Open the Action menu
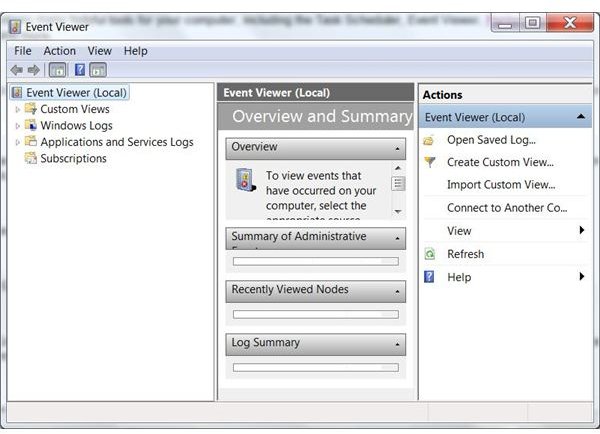 coord(59,51)
